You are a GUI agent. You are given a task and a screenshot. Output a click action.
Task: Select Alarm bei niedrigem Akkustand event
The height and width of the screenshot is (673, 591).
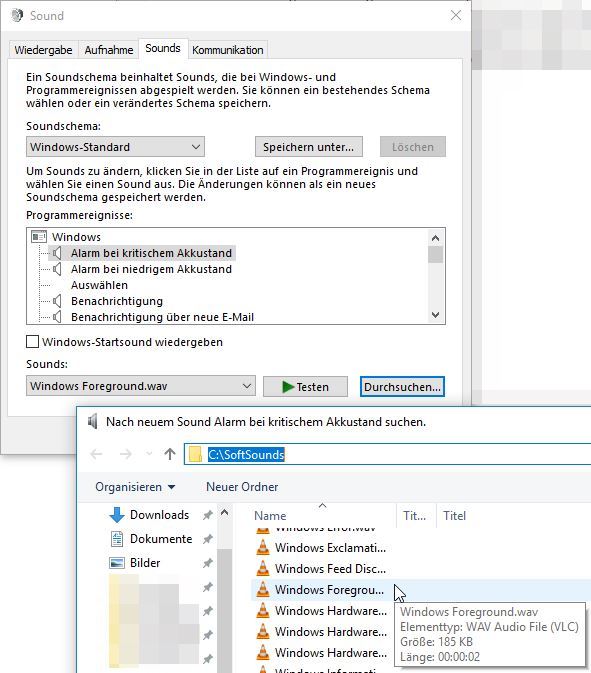click(x=151, y=269)
